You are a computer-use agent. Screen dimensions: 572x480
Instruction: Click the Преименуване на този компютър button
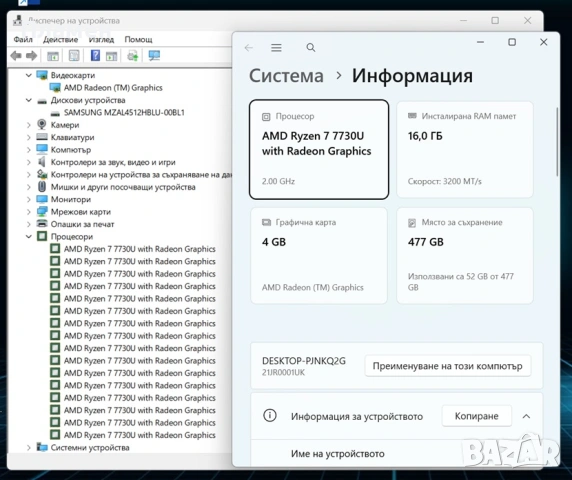pos(448,366)
